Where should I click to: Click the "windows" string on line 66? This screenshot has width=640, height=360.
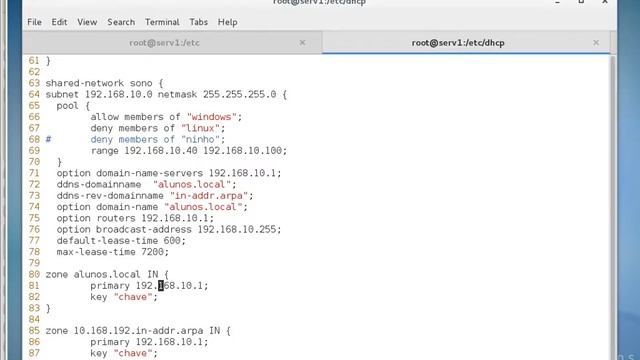tap(212, 117)
